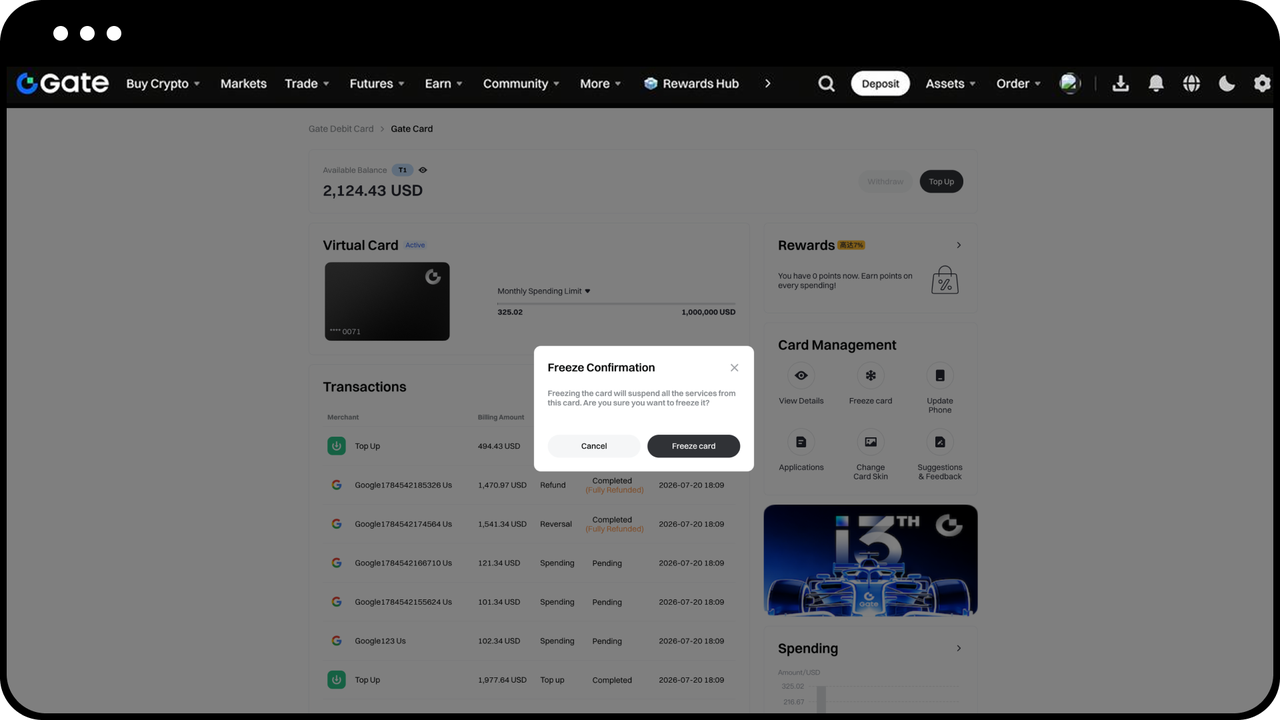
Task: Open the notifications bell
Action: [1156, 84]
